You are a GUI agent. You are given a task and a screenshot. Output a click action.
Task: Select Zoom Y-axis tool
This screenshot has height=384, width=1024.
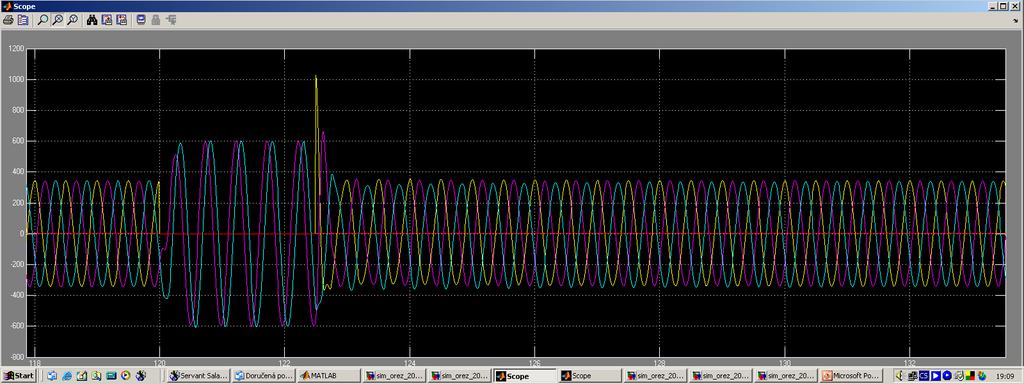(x=72, y=20)
